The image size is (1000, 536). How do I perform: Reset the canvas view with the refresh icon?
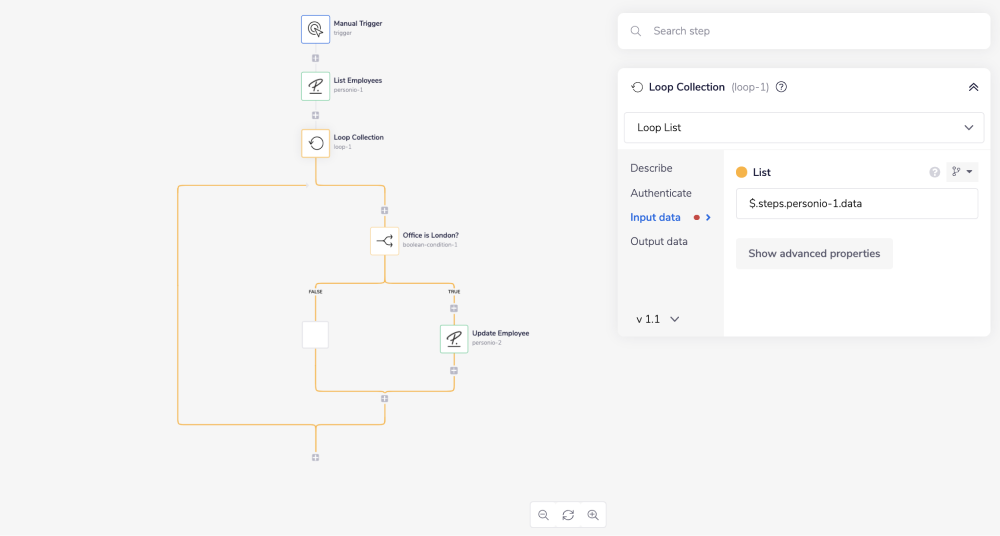[x=568, y=515]
